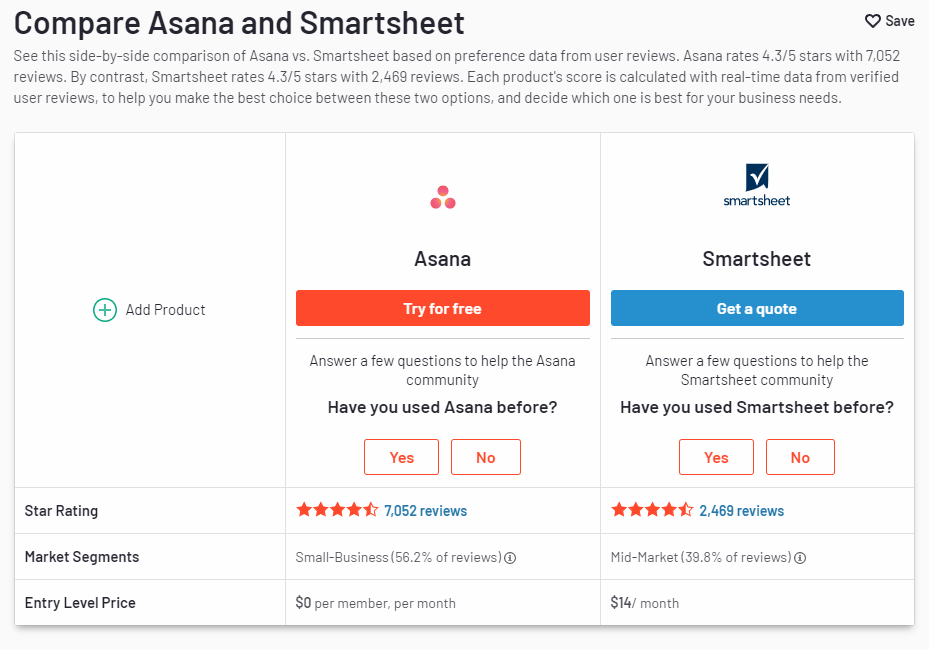This screenshot has width=929, height=650.
Task: Click the Smartsheet logo image
Action: coord(757,185)
